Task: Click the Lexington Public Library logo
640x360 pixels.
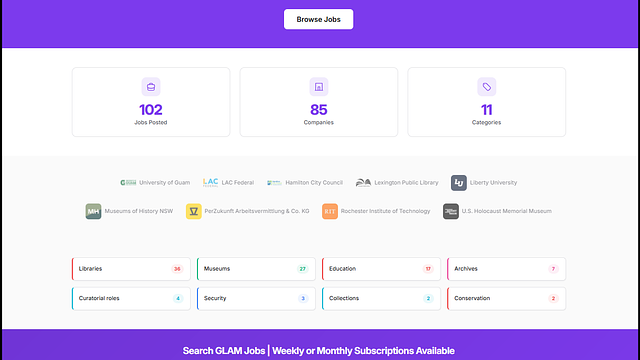Action: [363, 182]
